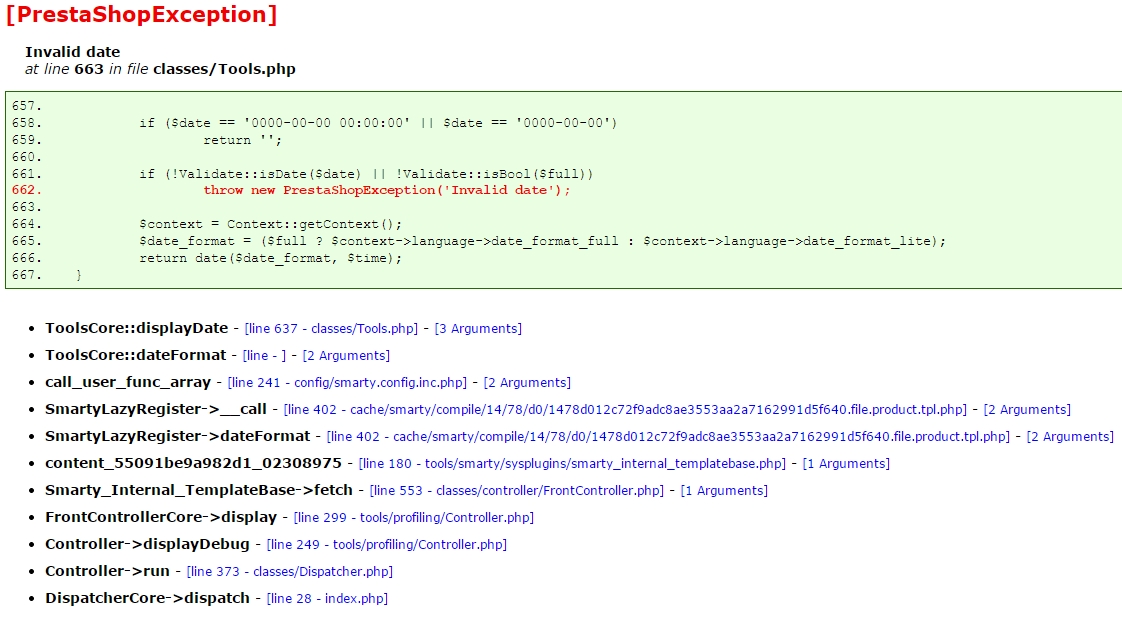Open the smarty.config.inc.php line 241 link
1122x638 pixels.
tap(347, 383)
